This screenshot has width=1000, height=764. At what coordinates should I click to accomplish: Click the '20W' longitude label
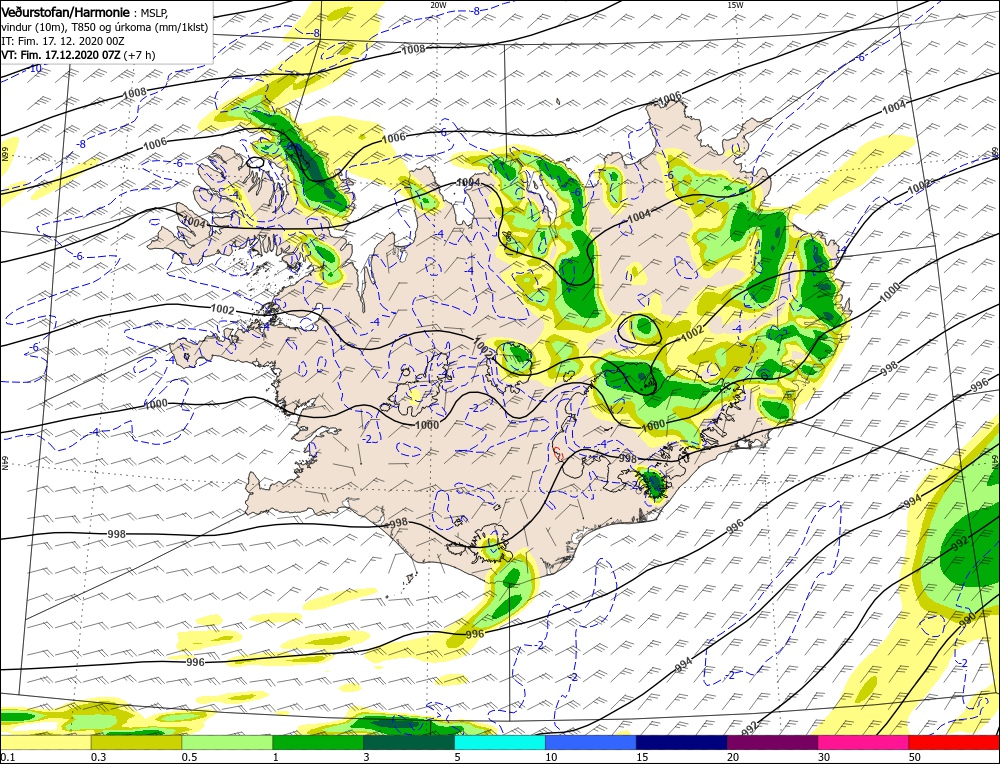pyautogui.click(x=438, y=4)
